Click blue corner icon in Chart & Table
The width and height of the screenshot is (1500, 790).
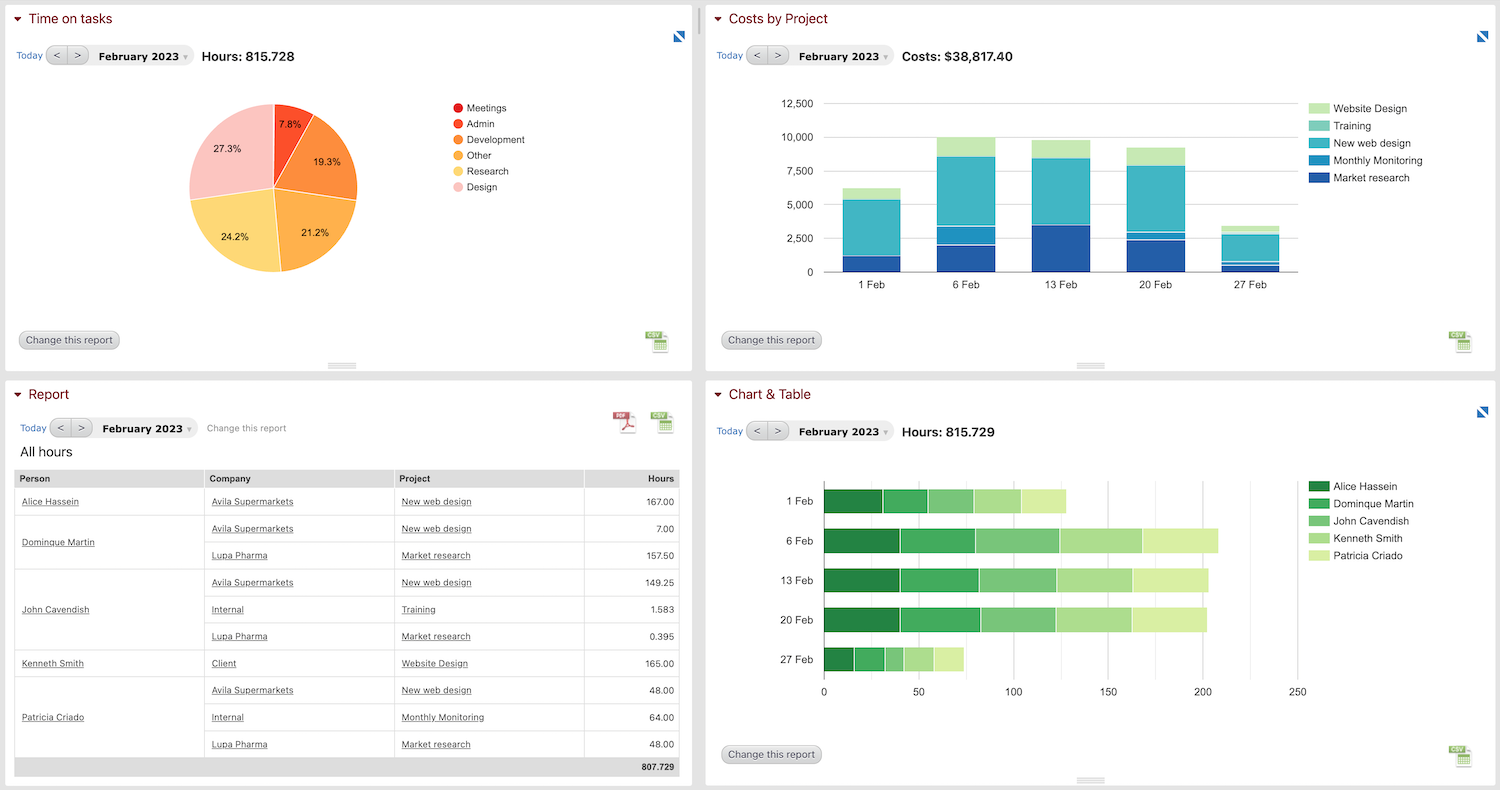[x=1483, y=412]
